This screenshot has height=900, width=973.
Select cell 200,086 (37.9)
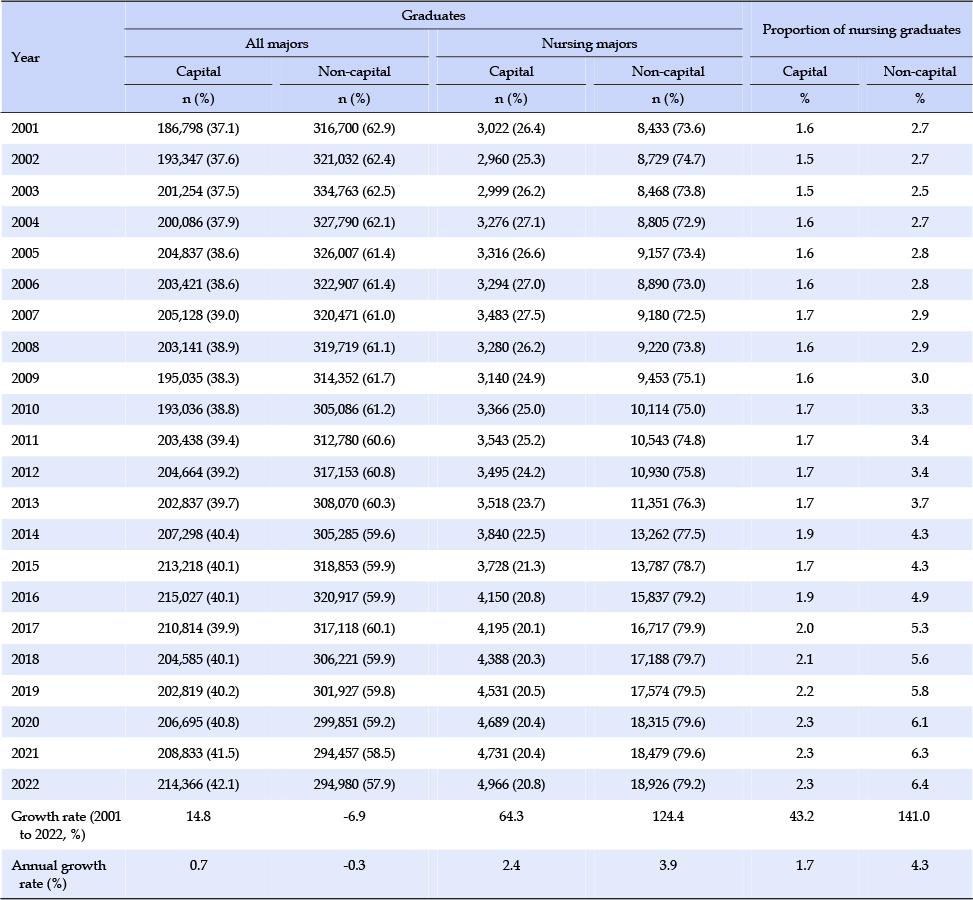(198, 222)
